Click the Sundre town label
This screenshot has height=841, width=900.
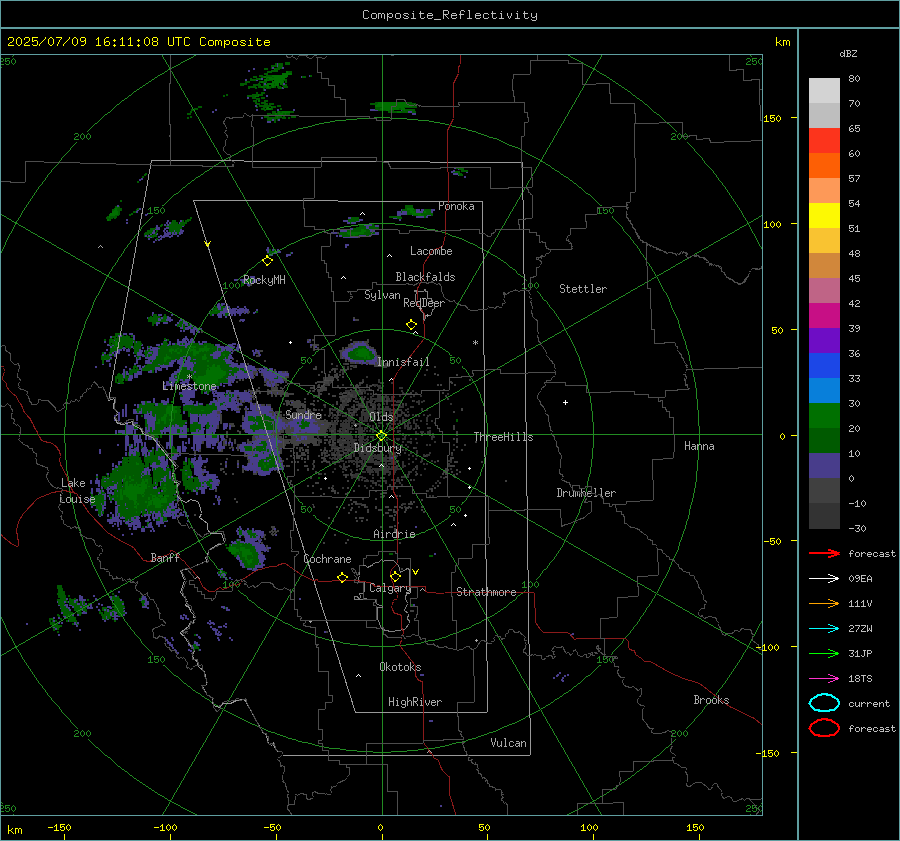pos(303,414)
